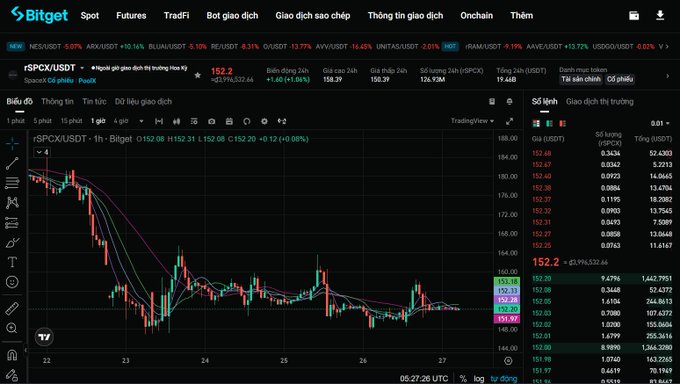Click the Tài sản chính tag
The height and width of the screenshot is (384, 680).
click(581, 79)
